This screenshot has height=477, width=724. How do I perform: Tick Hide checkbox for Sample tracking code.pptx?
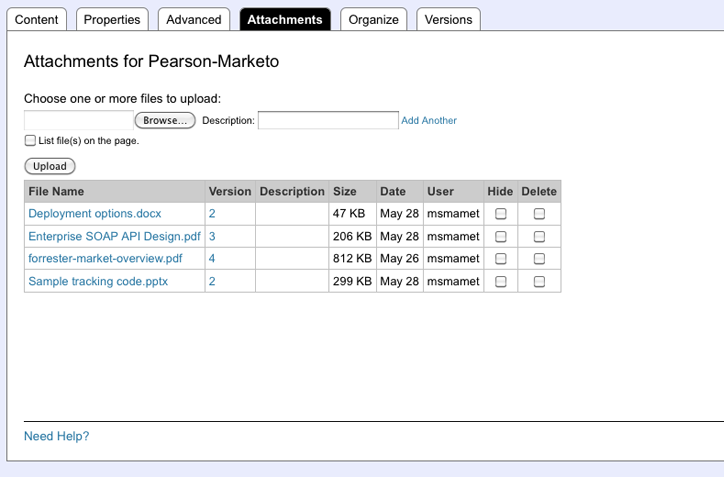tap(501, 282)
